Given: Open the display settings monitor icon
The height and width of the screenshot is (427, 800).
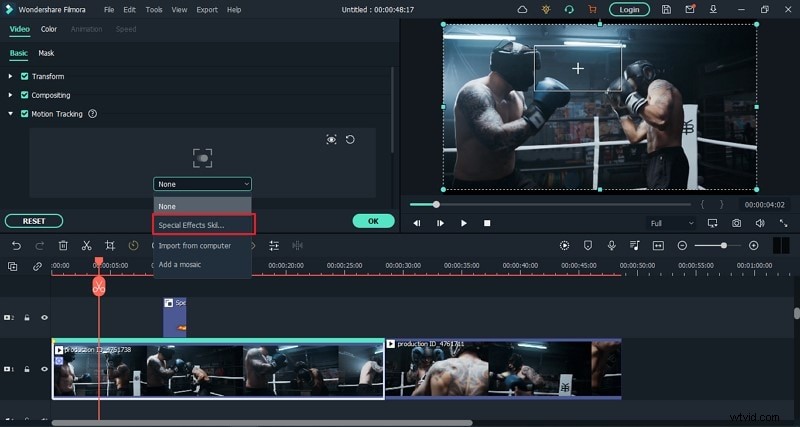Looking at the screenshot, I should [713, 223].
